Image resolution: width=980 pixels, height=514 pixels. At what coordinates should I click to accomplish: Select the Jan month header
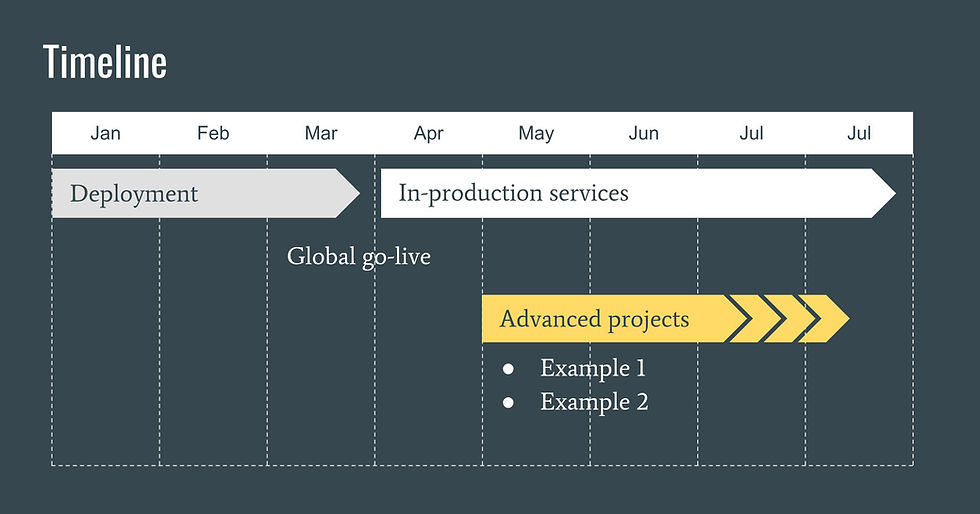tap(105, 134)
